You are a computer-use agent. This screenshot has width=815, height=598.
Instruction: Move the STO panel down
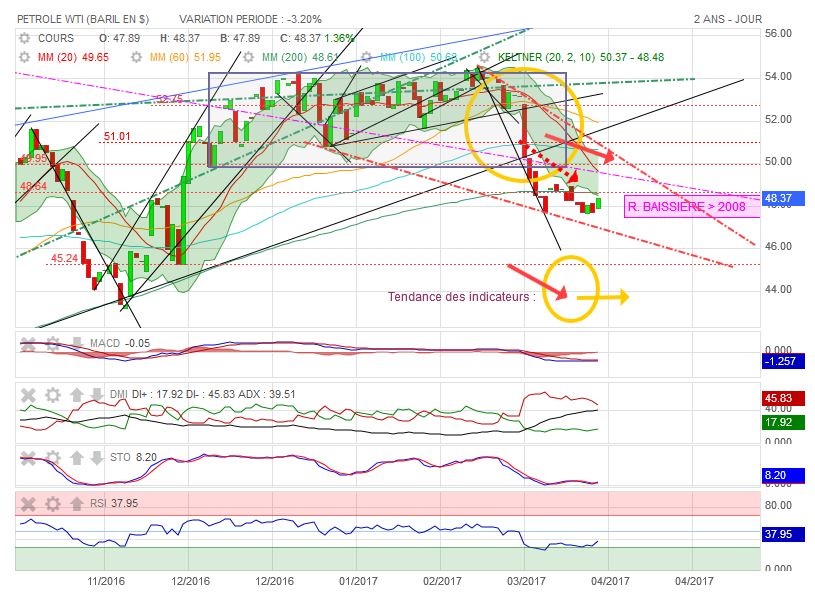click(97, 458)
